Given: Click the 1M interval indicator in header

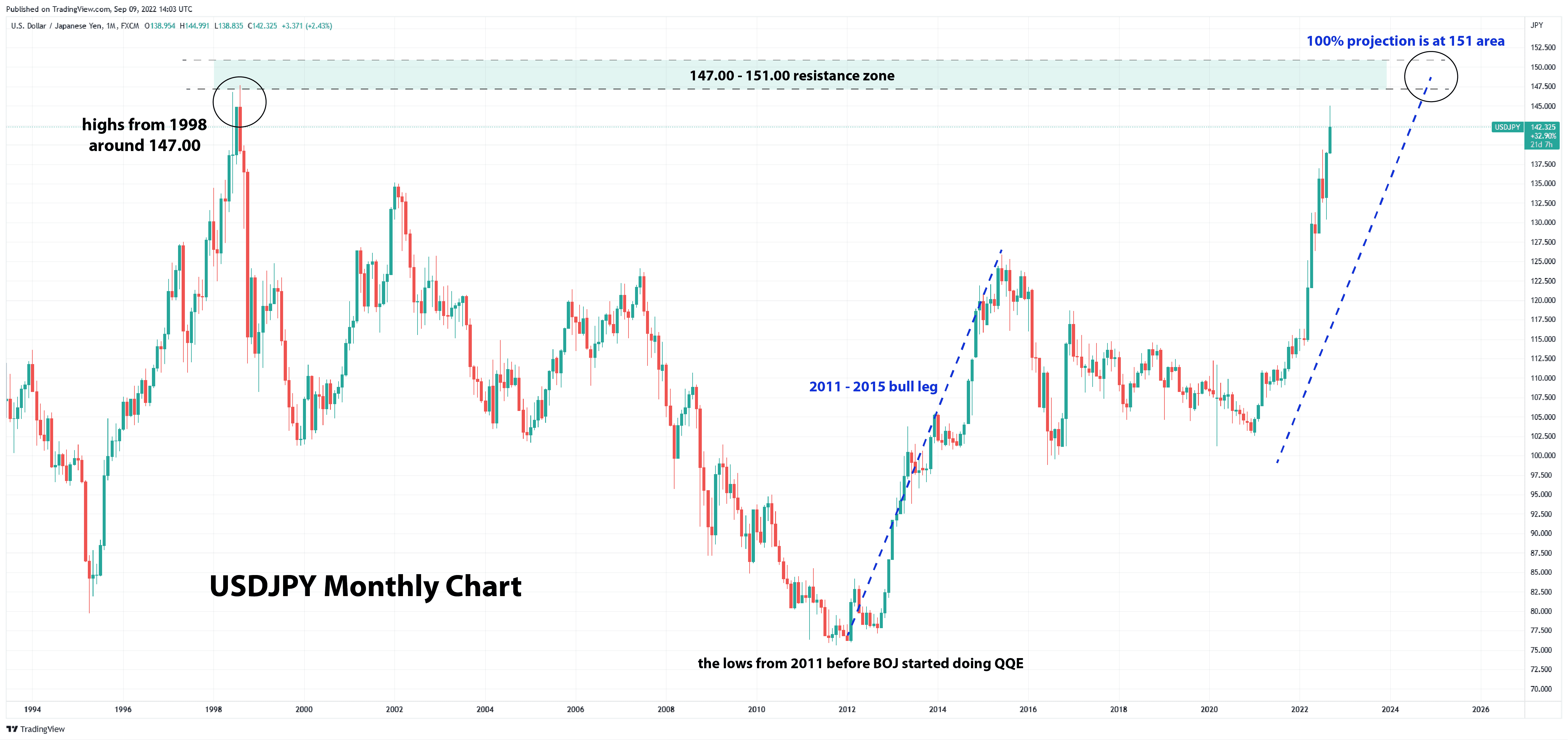Looking at the screenshot, I should click(111, 26).
